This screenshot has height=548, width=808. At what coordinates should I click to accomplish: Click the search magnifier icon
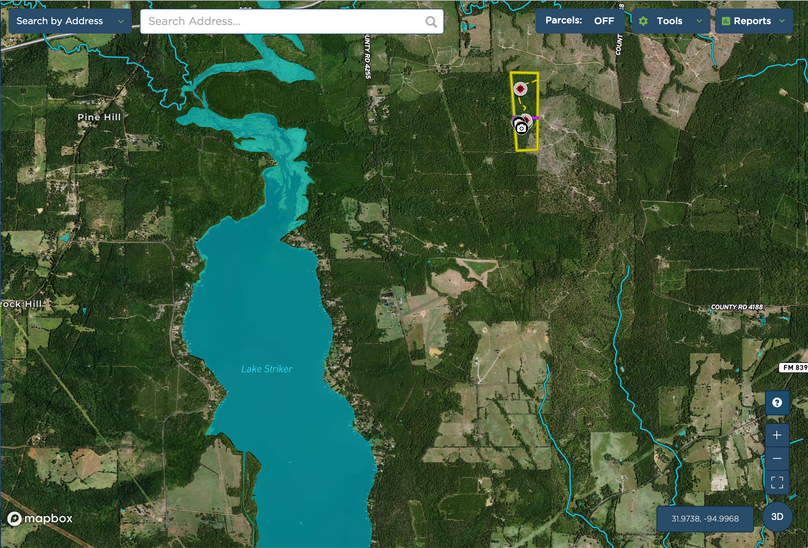pos(431,21)
